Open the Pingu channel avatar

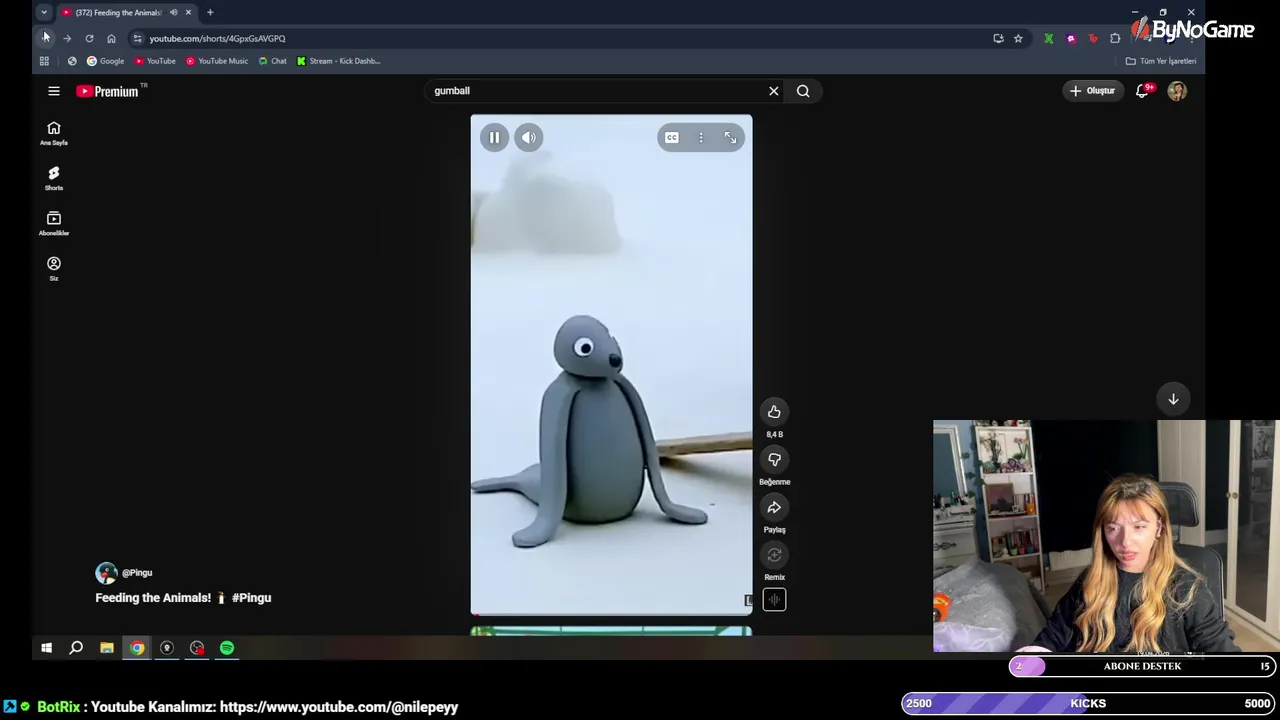pyautogui.click(x=106, y=573)
